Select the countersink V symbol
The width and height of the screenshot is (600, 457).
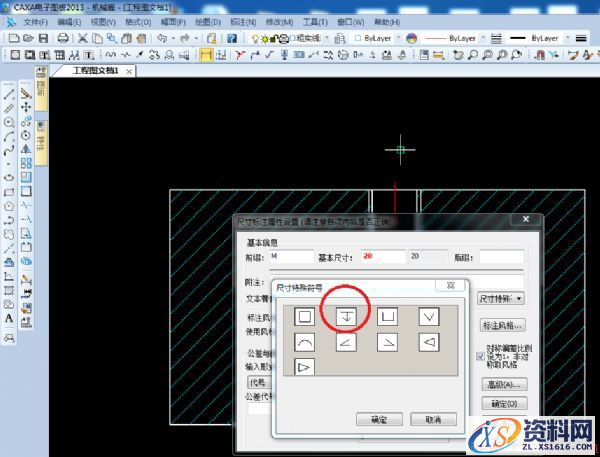click(429, 317)
